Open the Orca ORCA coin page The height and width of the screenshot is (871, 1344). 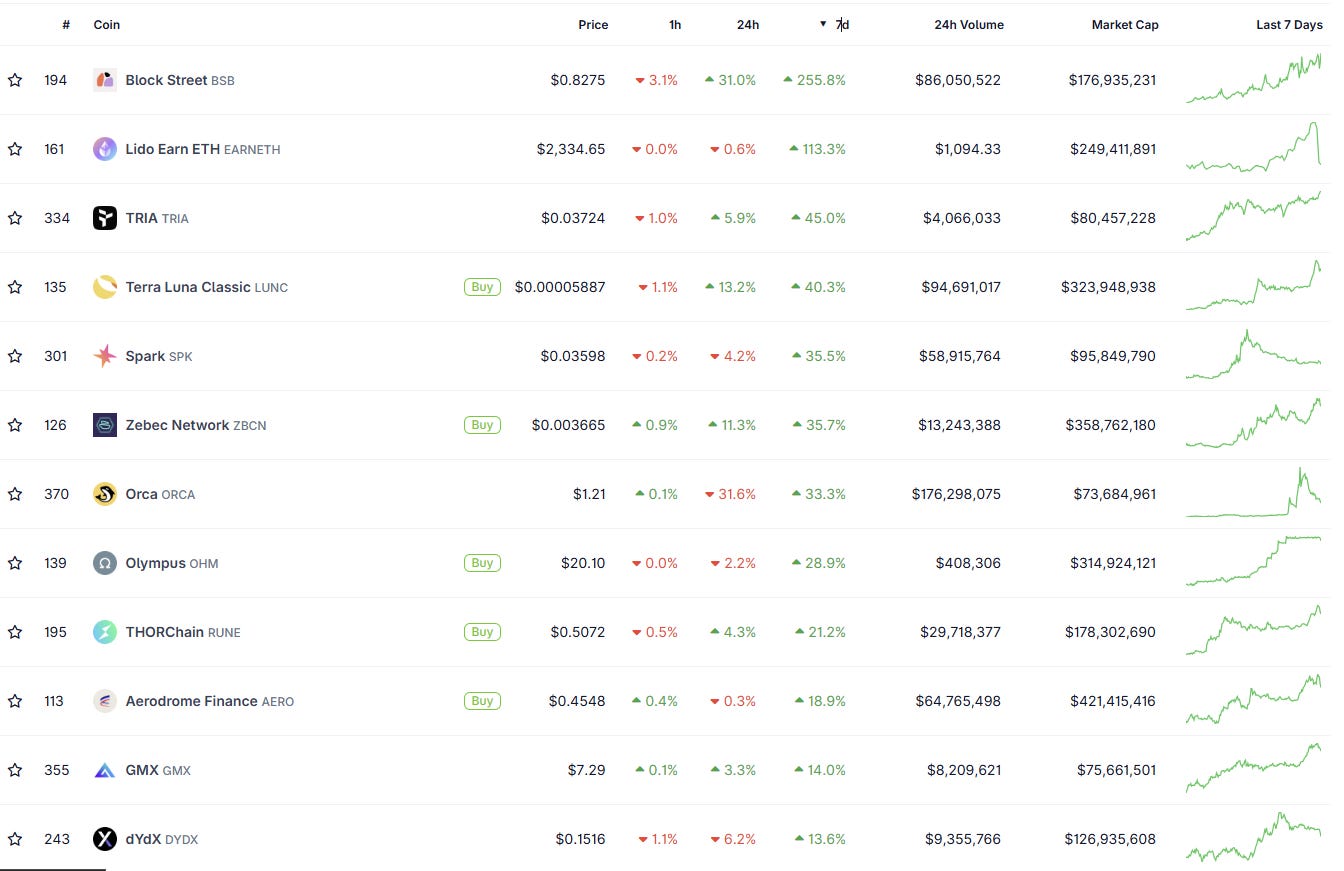[160, 494]
